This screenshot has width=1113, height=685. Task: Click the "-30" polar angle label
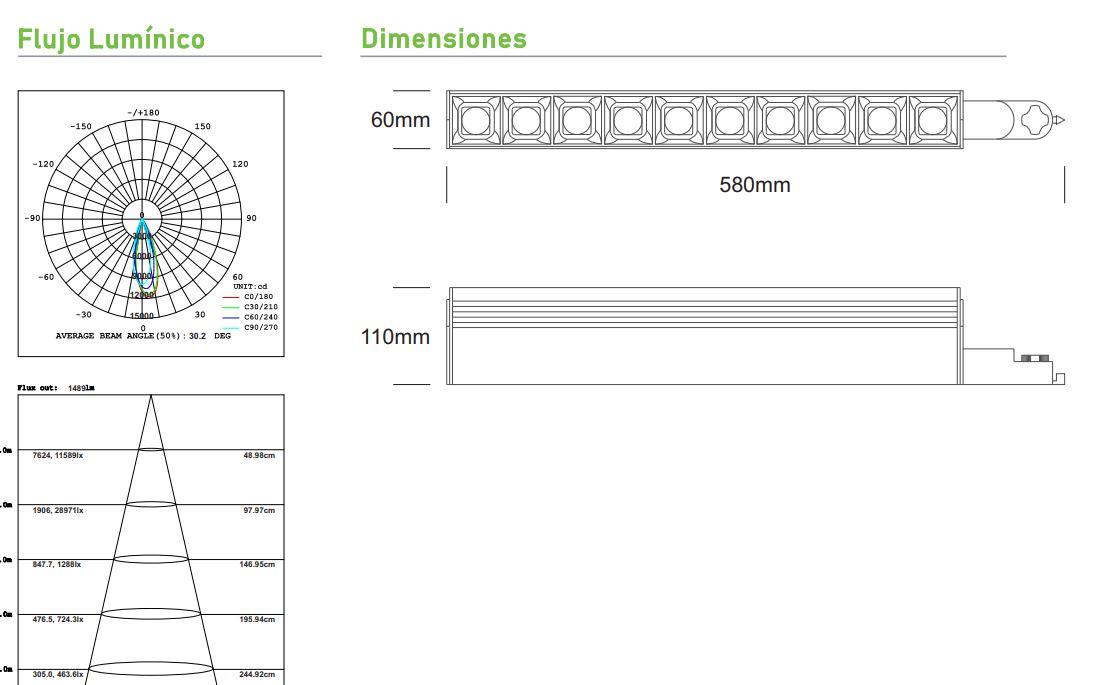(84, 314)
